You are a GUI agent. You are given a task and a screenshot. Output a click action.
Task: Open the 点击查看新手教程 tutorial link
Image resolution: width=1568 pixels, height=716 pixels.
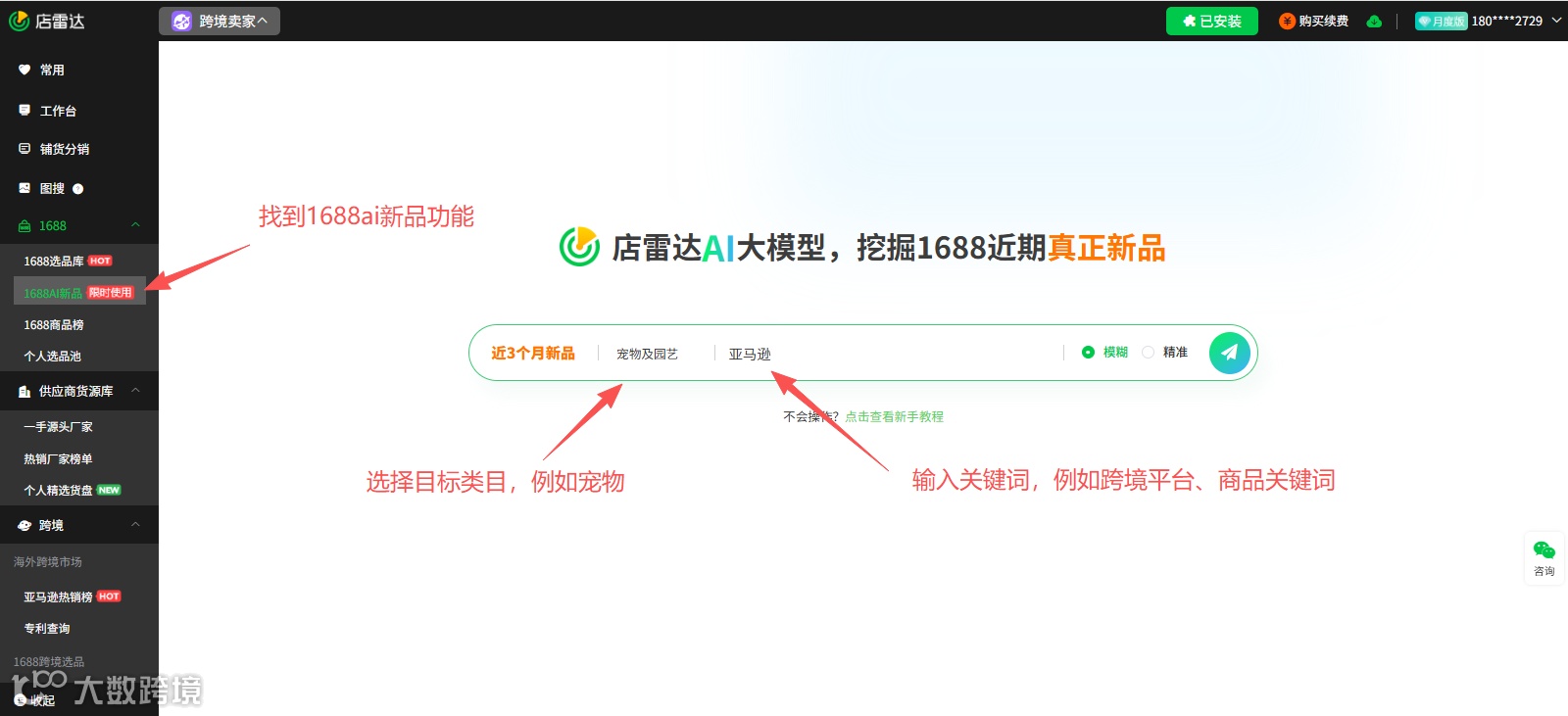pos(894,416)
